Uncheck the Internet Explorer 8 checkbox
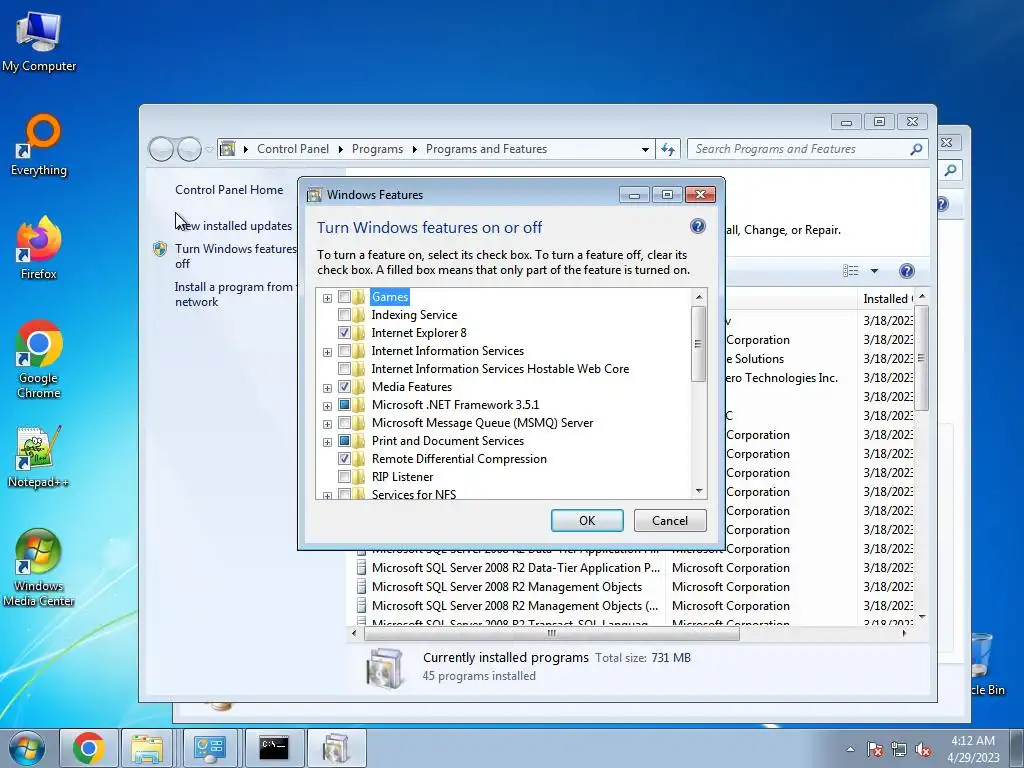 coord(344,332)
